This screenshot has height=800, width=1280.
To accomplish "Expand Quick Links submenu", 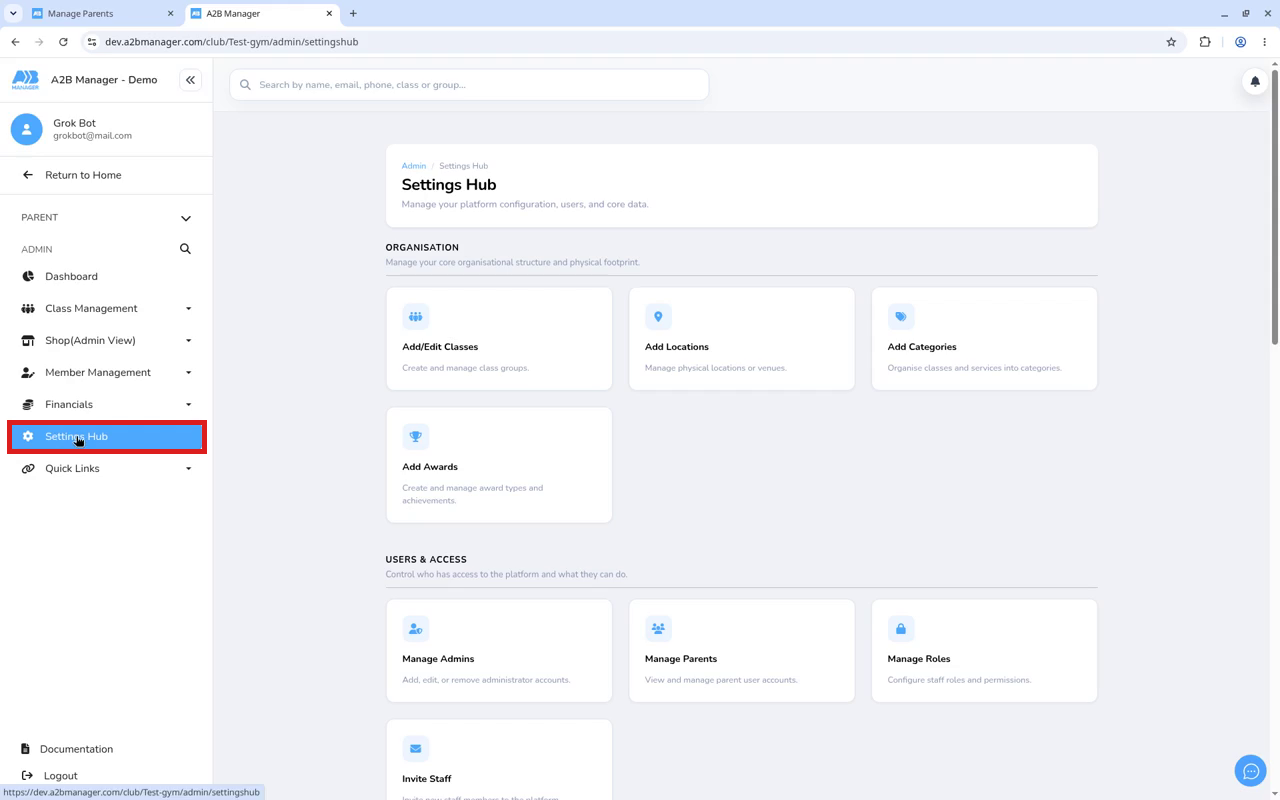I will [x=188, y=469].
